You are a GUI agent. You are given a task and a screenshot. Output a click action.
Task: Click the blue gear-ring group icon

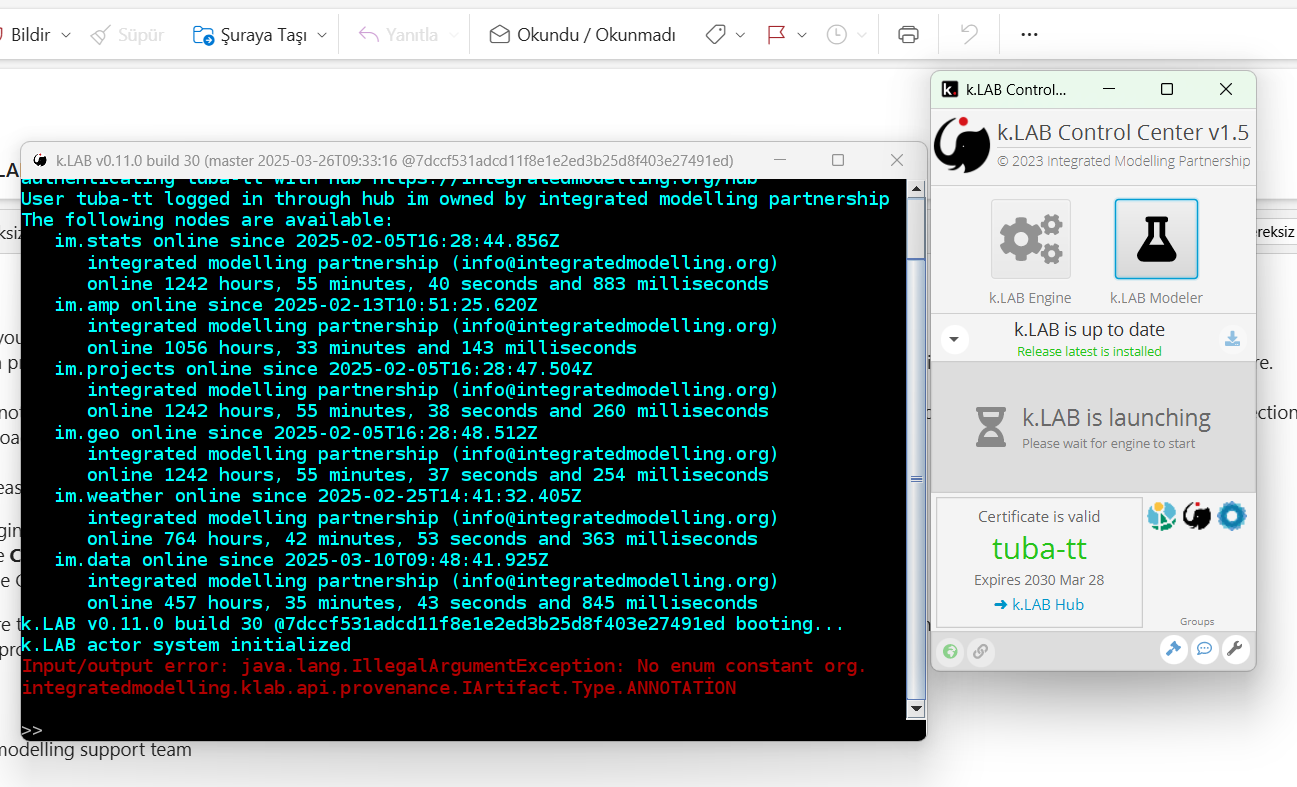click(1232, 516)
